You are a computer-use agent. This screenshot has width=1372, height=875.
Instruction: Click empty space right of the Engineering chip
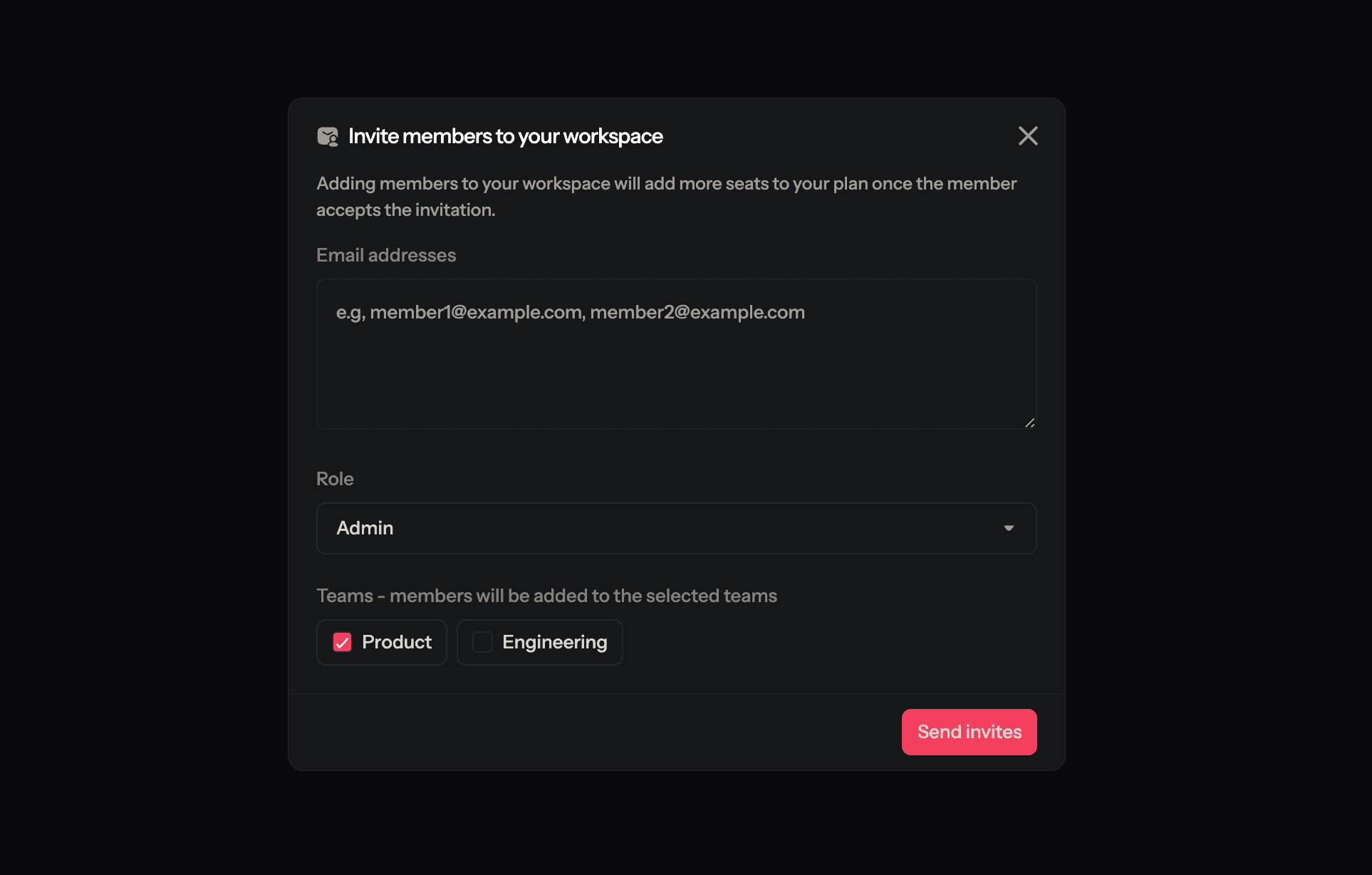(x=826, y=642)
